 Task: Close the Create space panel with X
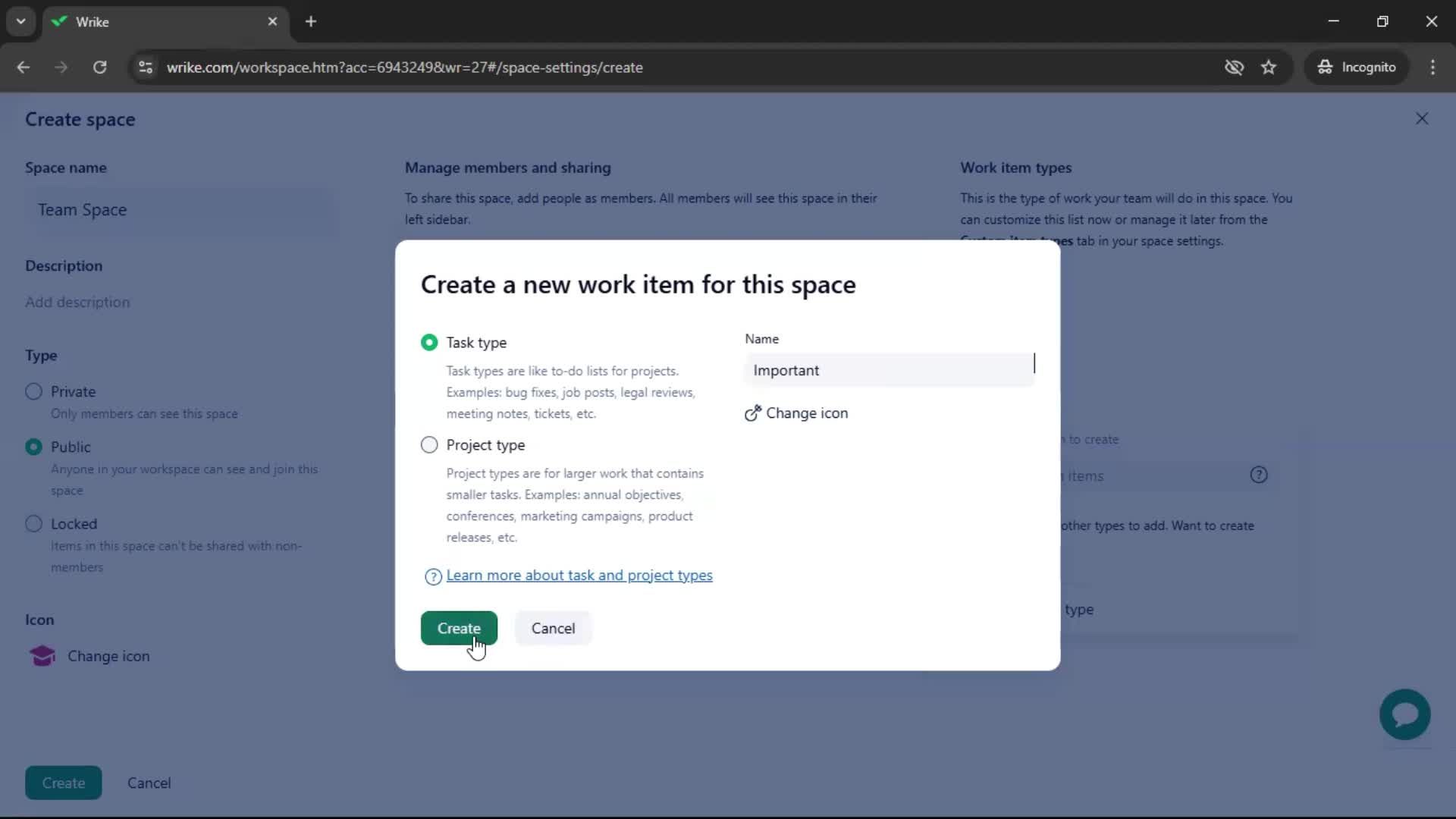[1422, 119]
